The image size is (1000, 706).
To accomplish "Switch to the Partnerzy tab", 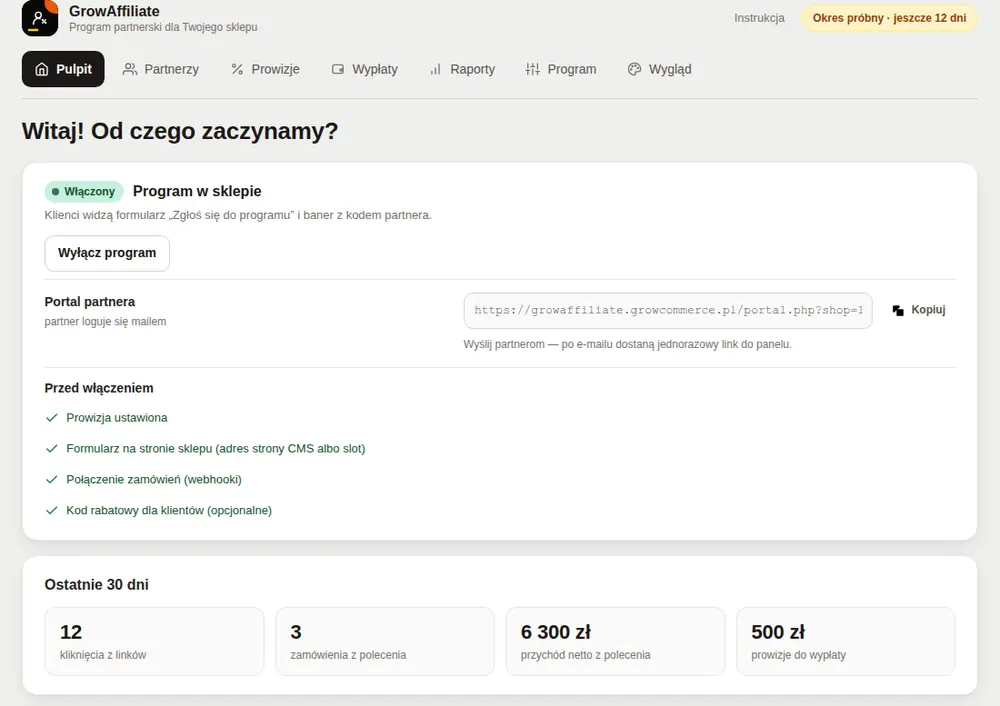I will pos(161,69).
